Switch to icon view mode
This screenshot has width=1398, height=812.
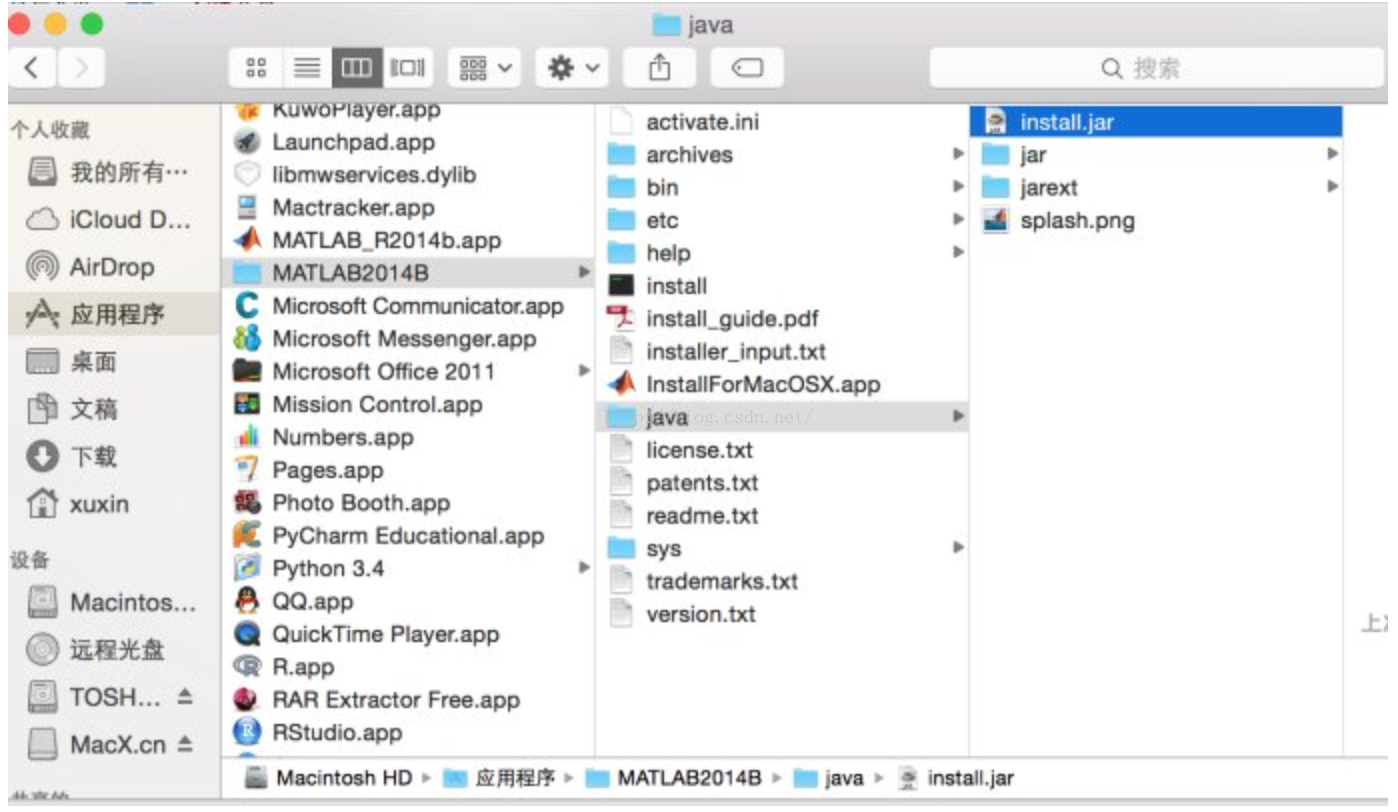coord(256,68)
